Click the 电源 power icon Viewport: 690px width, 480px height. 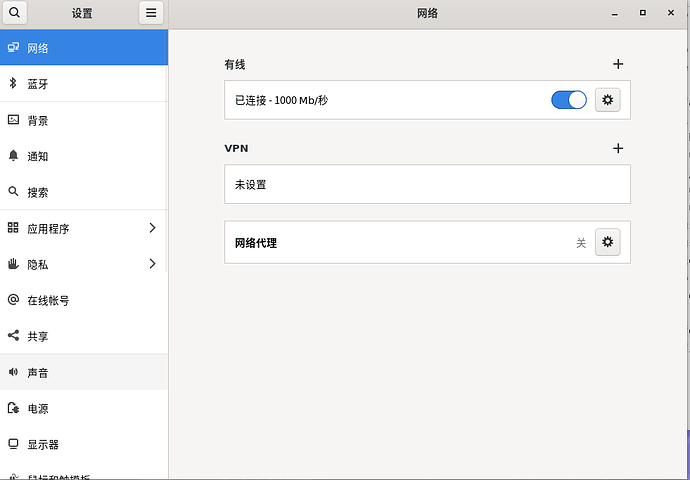13,408
